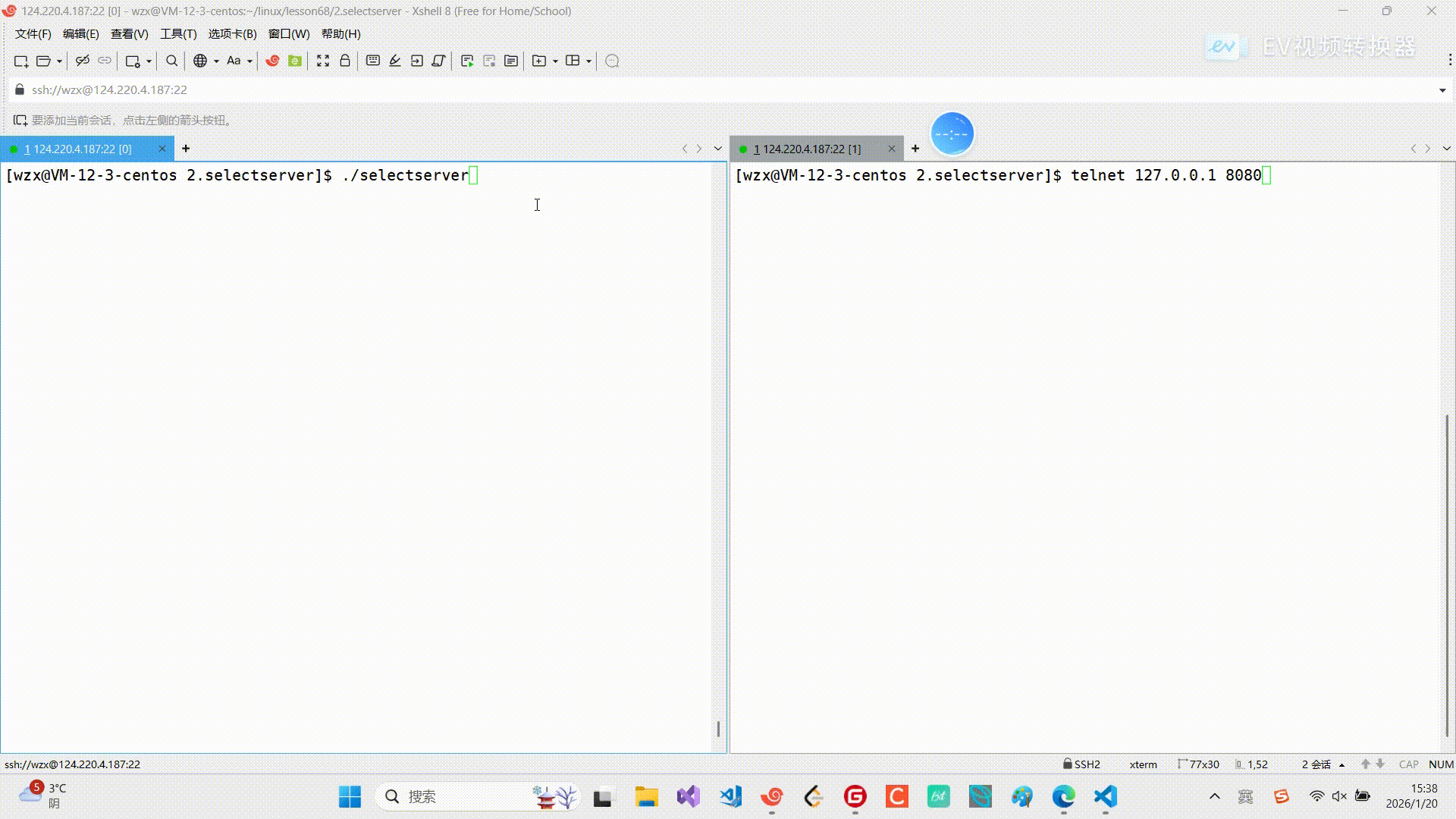Add new tab in left pane

186,149
